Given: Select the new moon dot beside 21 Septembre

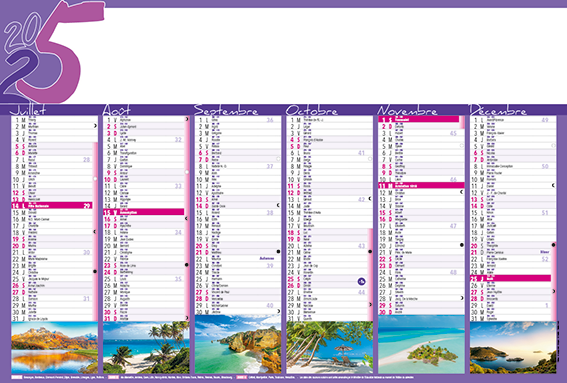Looking at the screenshot, I should point(278,251).
